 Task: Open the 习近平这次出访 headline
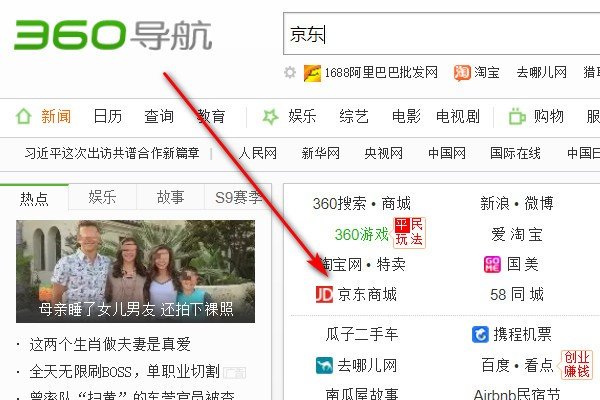pyautogui.click(x=112, y=153)
